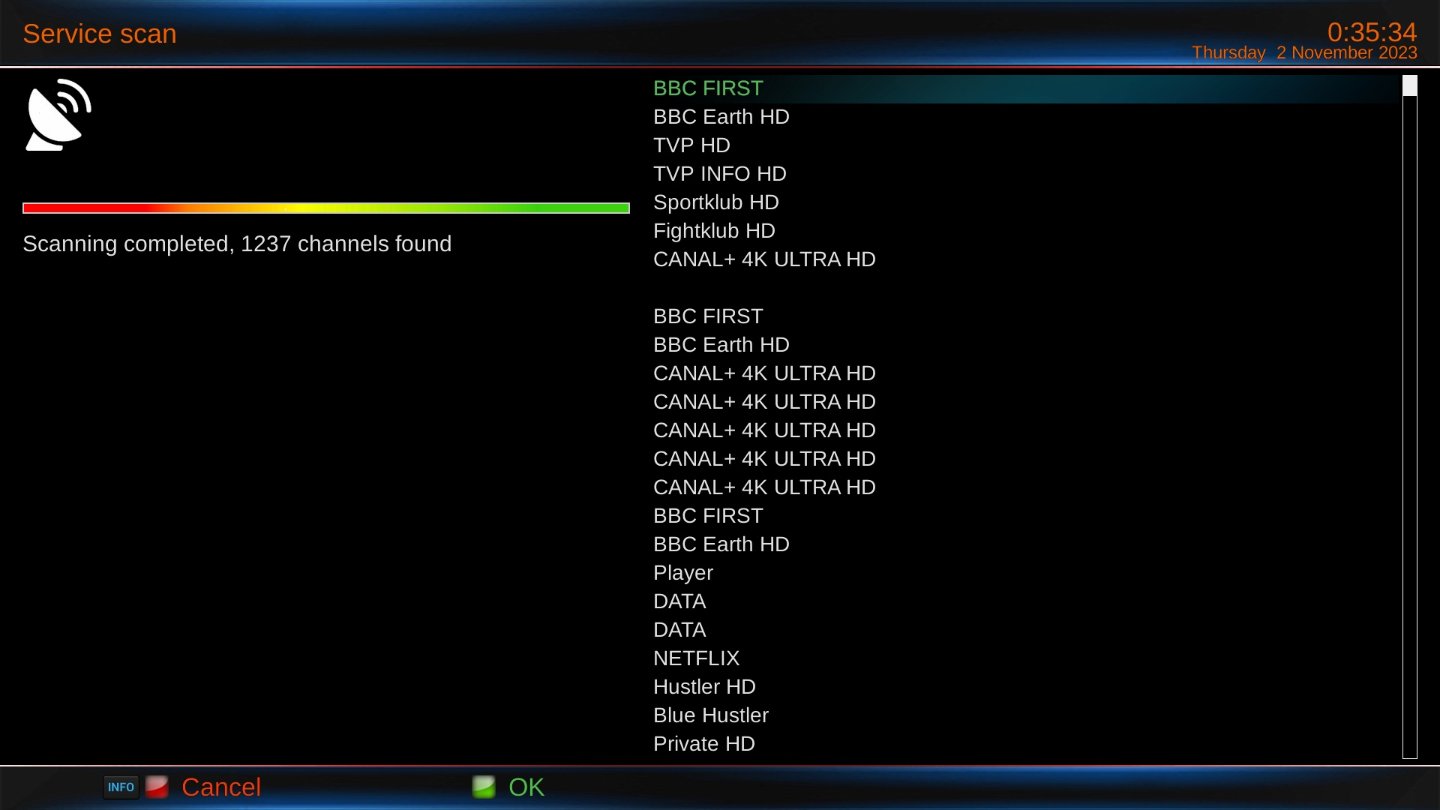Select the Player service entry
The height and width of the screenshot is (810, 1440).
click(683, 573)
